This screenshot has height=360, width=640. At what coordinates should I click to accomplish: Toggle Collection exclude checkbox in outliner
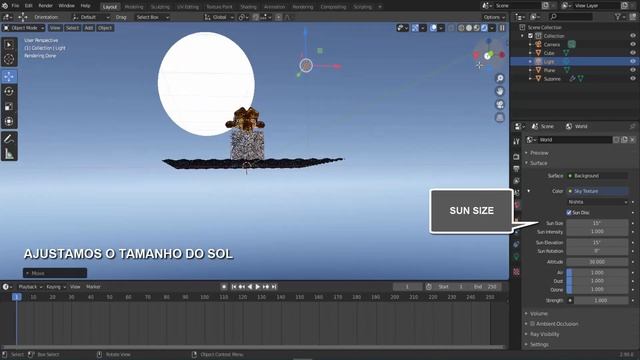[531, 36]
